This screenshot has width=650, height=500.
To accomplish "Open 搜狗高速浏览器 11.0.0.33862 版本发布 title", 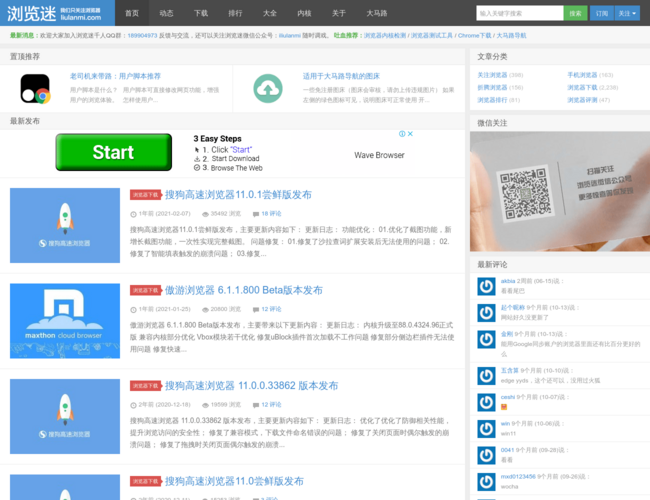I will [x=251, y=386].
